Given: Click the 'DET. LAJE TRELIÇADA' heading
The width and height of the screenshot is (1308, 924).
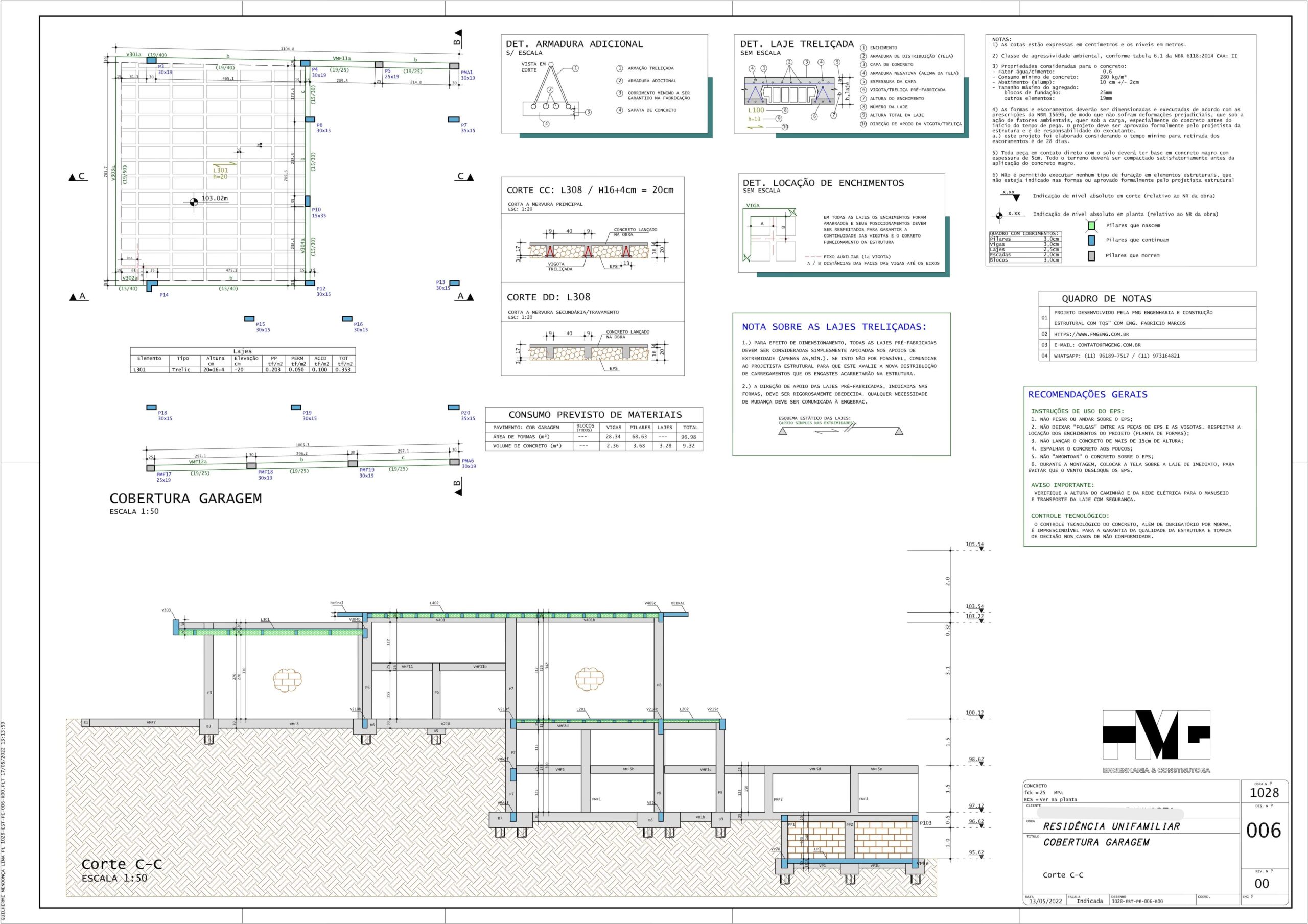Looking at the screenshot, I should (x=797, y=44).
